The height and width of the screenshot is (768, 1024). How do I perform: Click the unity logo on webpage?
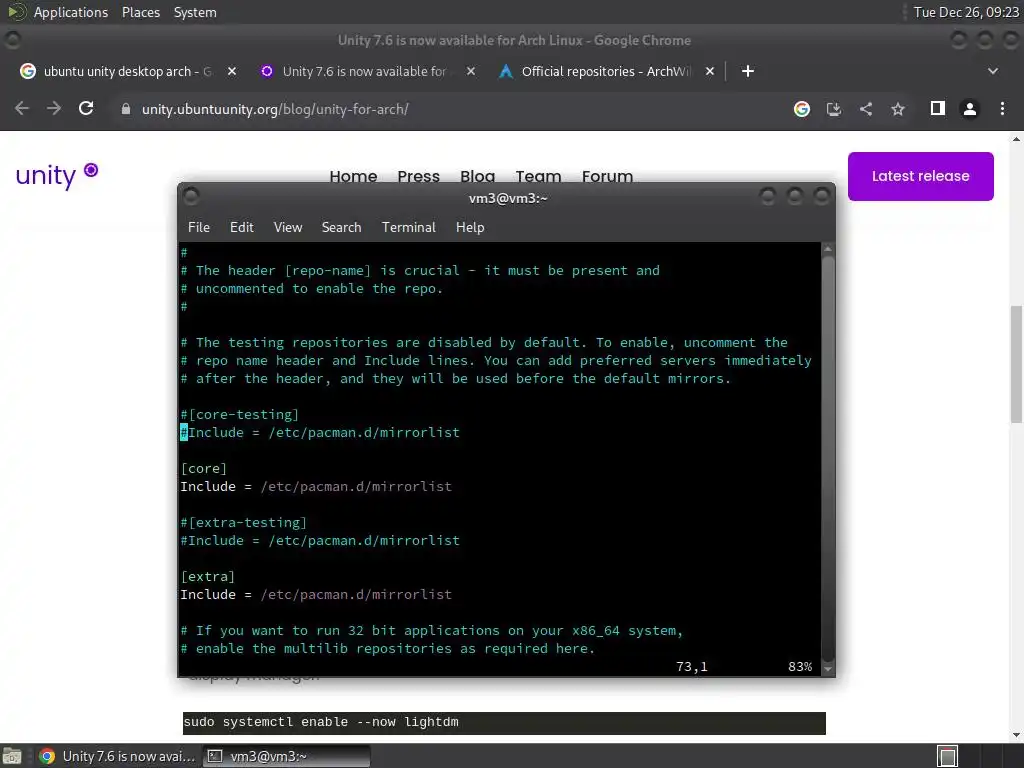(56, 175)
